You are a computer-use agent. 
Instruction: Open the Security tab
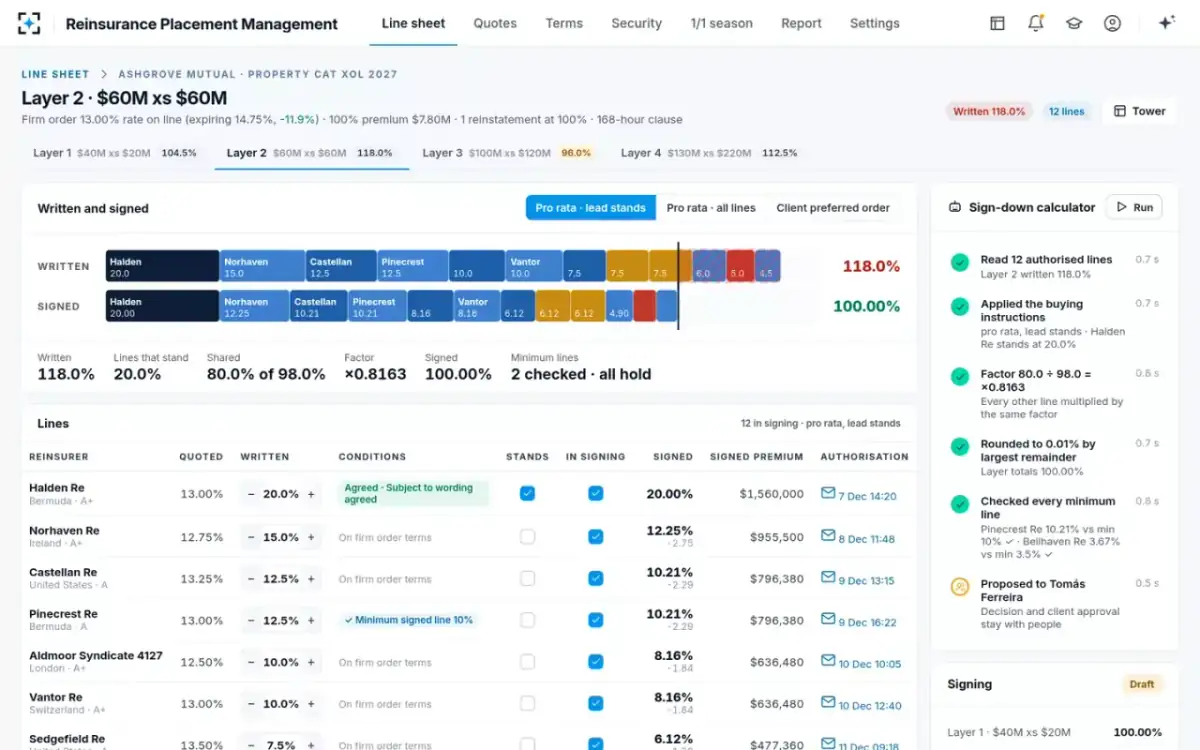coord(636,23)
